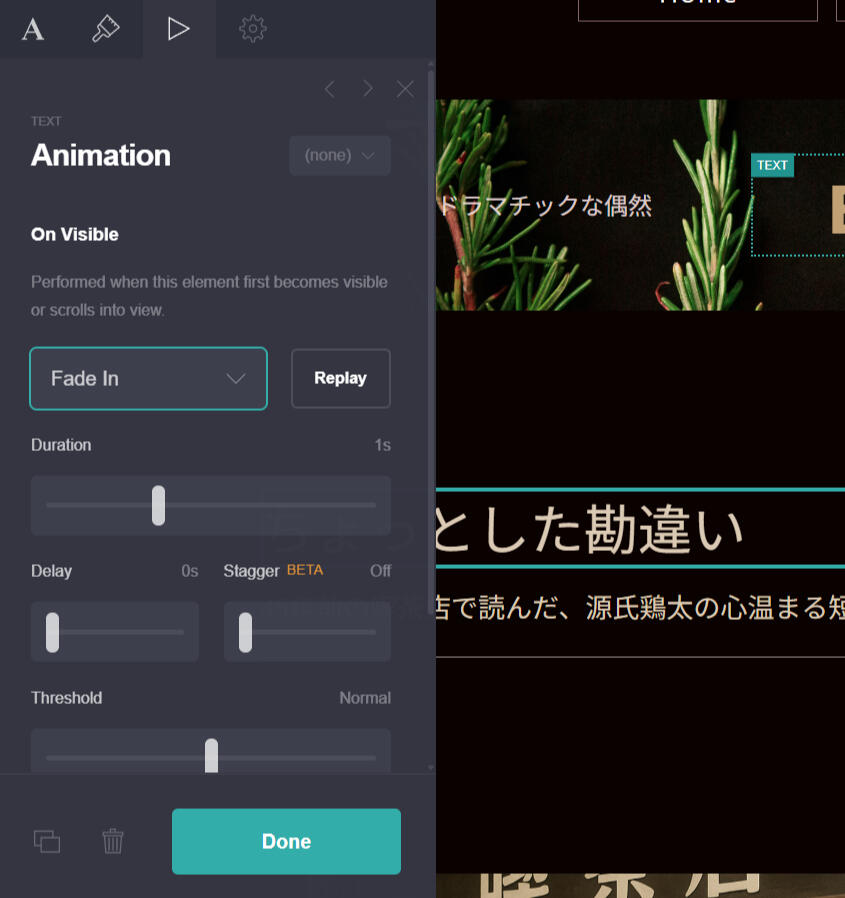Open the (none) preset dropdown
The height and width of the screenshot is (898, 845).
(x=340, y=155)
